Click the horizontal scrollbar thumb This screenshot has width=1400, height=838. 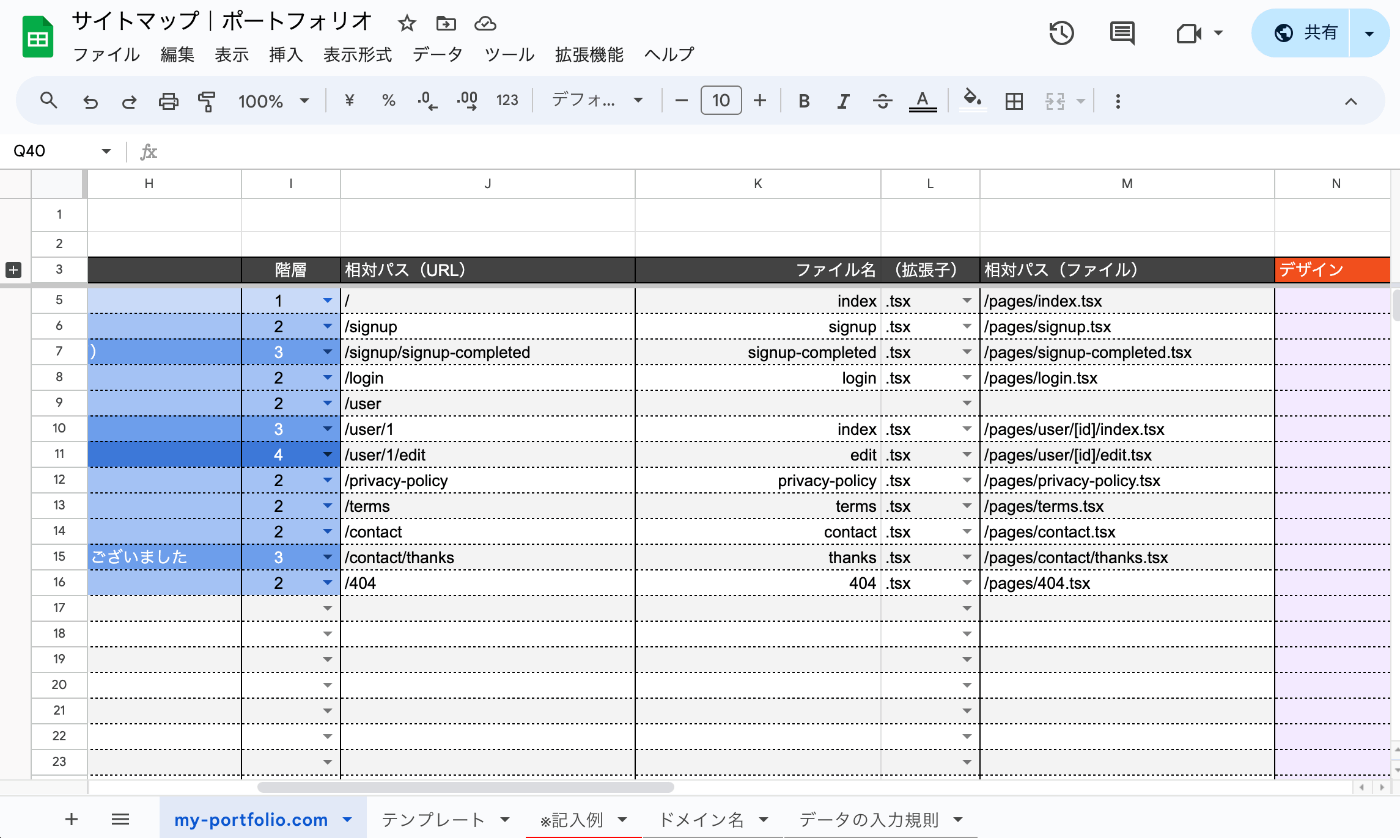(x=466, y=788)
